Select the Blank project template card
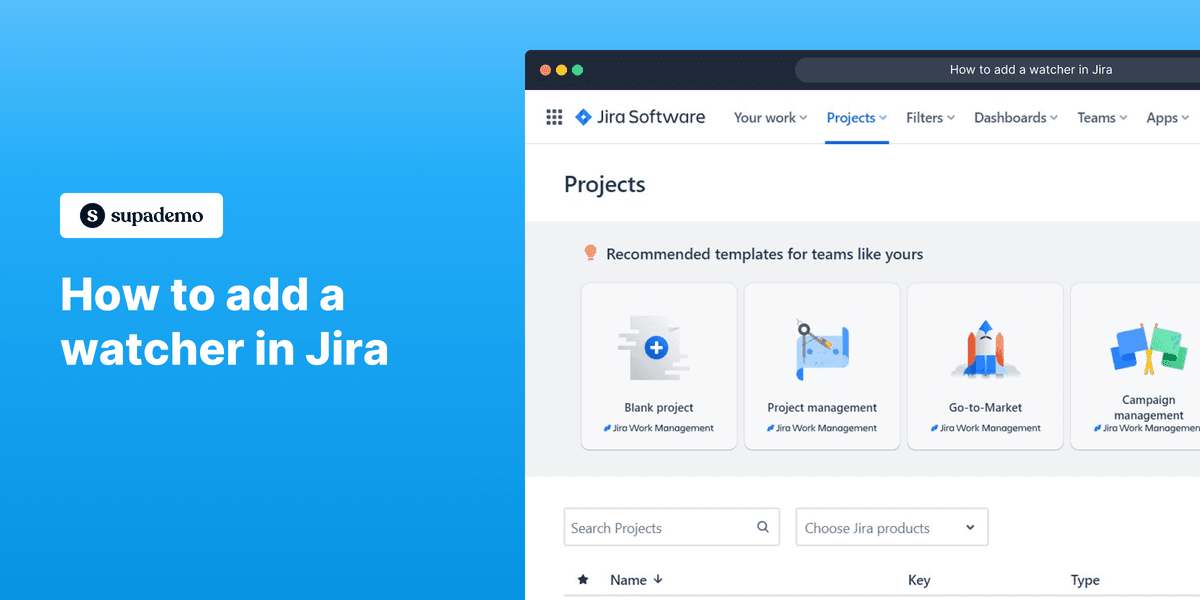The height and width of the screenshot is (600, 1200). coord(659,365)
